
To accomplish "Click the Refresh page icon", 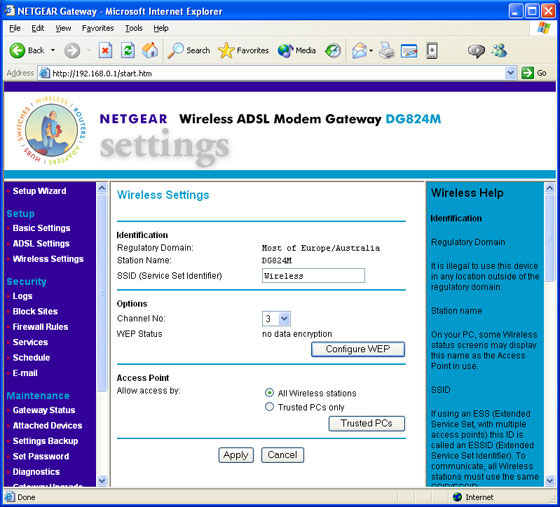I will 128,51.
